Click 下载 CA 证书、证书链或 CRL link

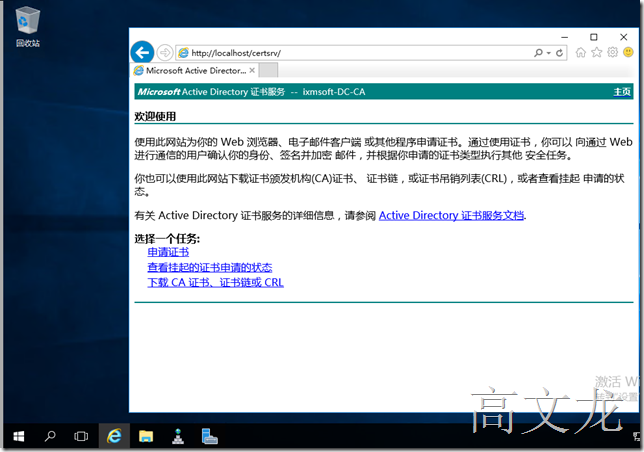215,283
